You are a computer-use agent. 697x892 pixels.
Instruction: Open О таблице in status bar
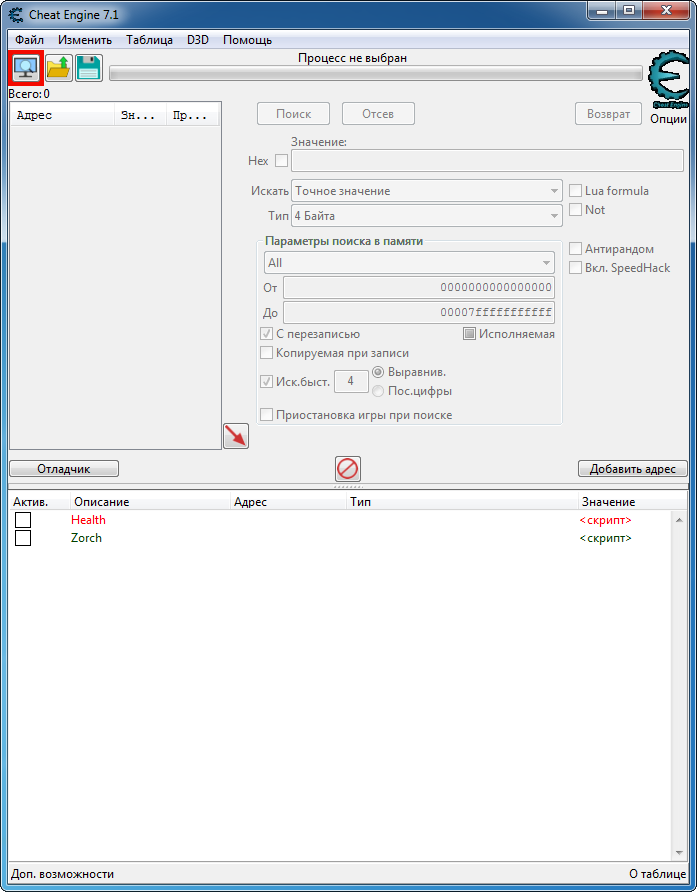(657, 874)
